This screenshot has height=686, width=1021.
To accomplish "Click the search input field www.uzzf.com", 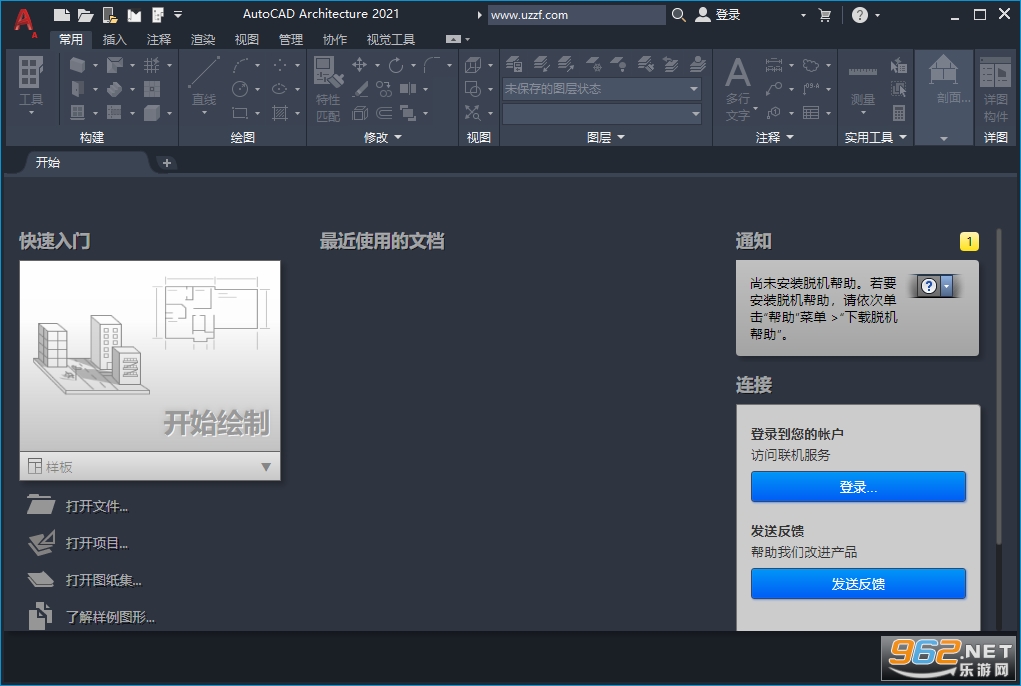I will tap(576, 15).
